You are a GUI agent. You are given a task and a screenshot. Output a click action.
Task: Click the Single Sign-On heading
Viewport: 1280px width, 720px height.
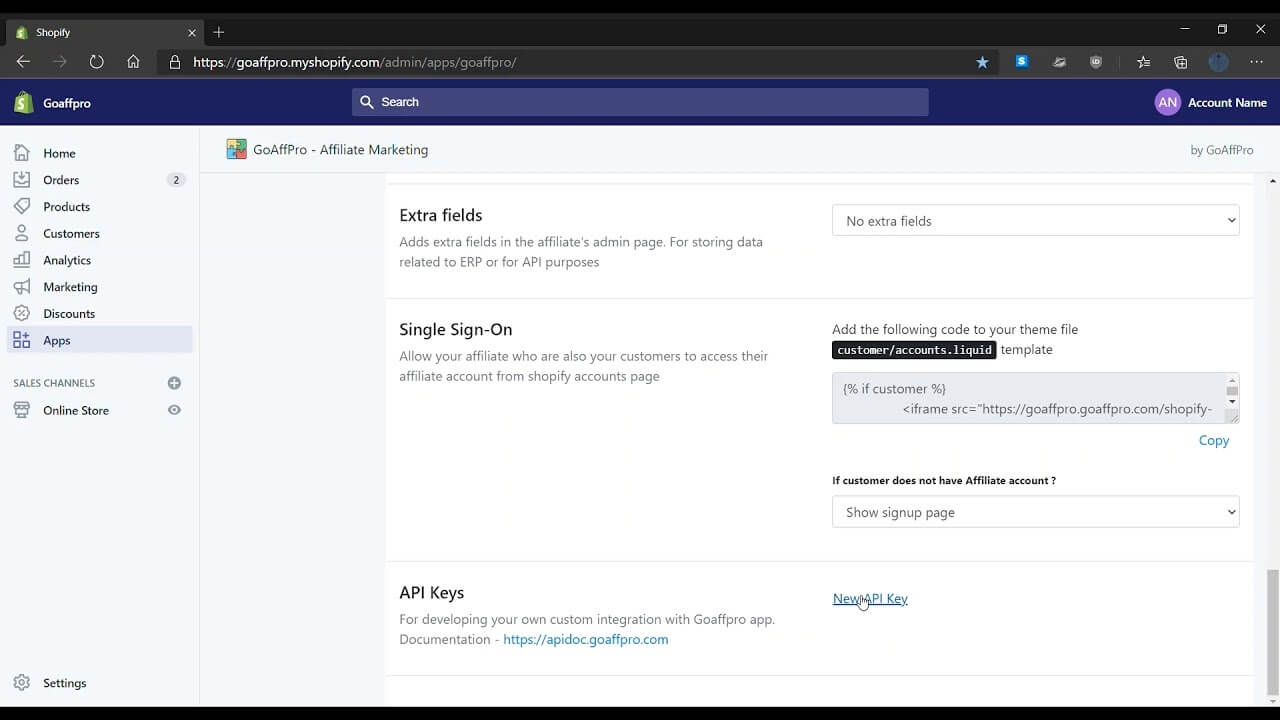click(x=455, y=329)
